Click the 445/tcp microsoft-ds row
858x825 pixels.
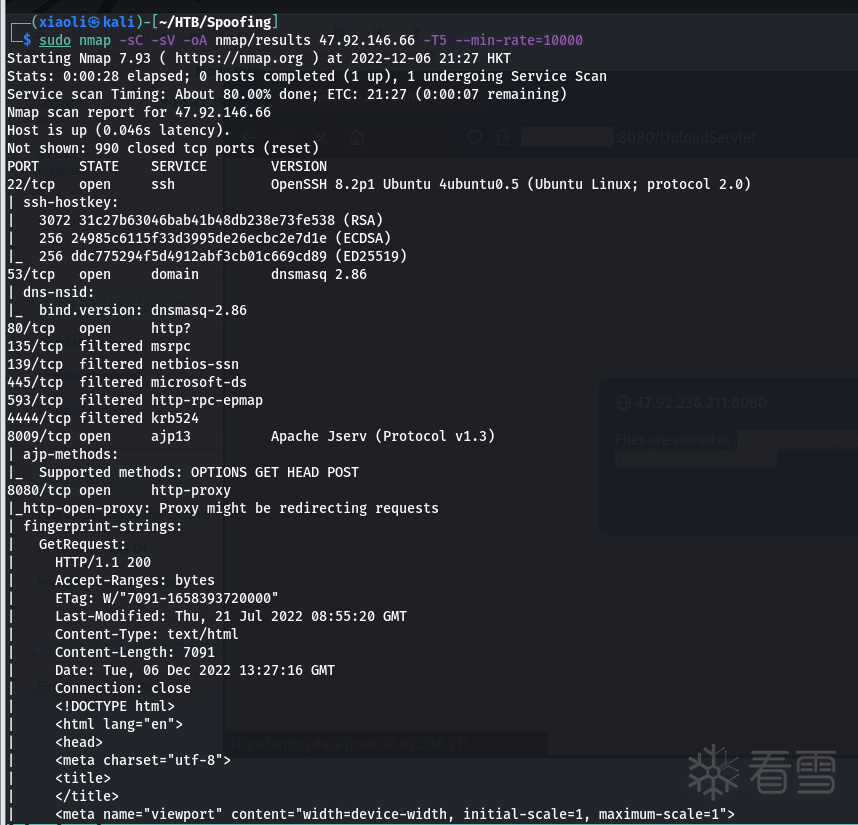click(127, 382)
